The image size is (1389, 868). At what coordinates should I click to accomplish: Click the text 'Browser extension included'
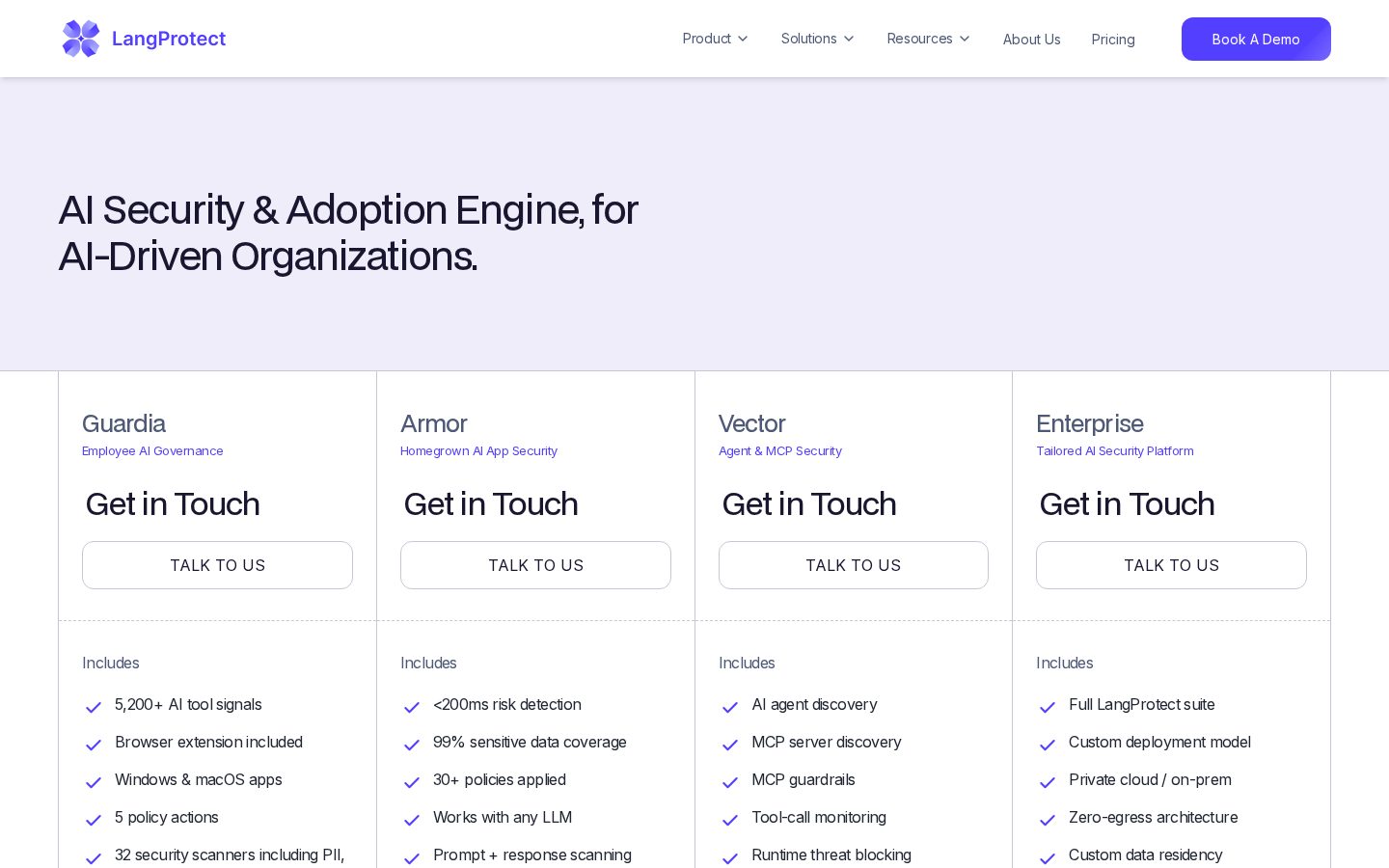click(208, 743)
